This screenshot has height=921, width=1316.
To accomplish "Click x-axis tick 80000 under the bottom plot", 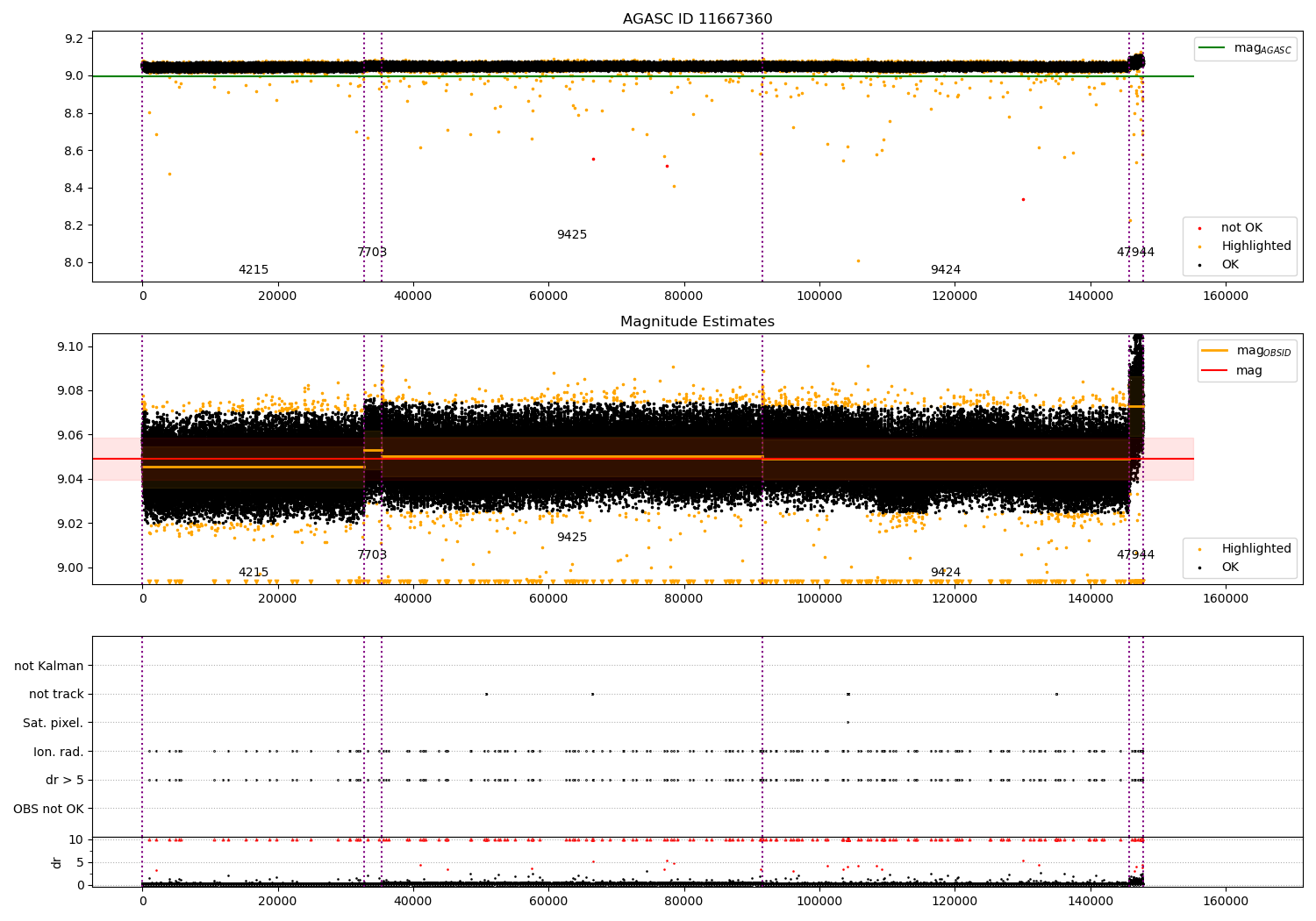I will click(683, 901).
